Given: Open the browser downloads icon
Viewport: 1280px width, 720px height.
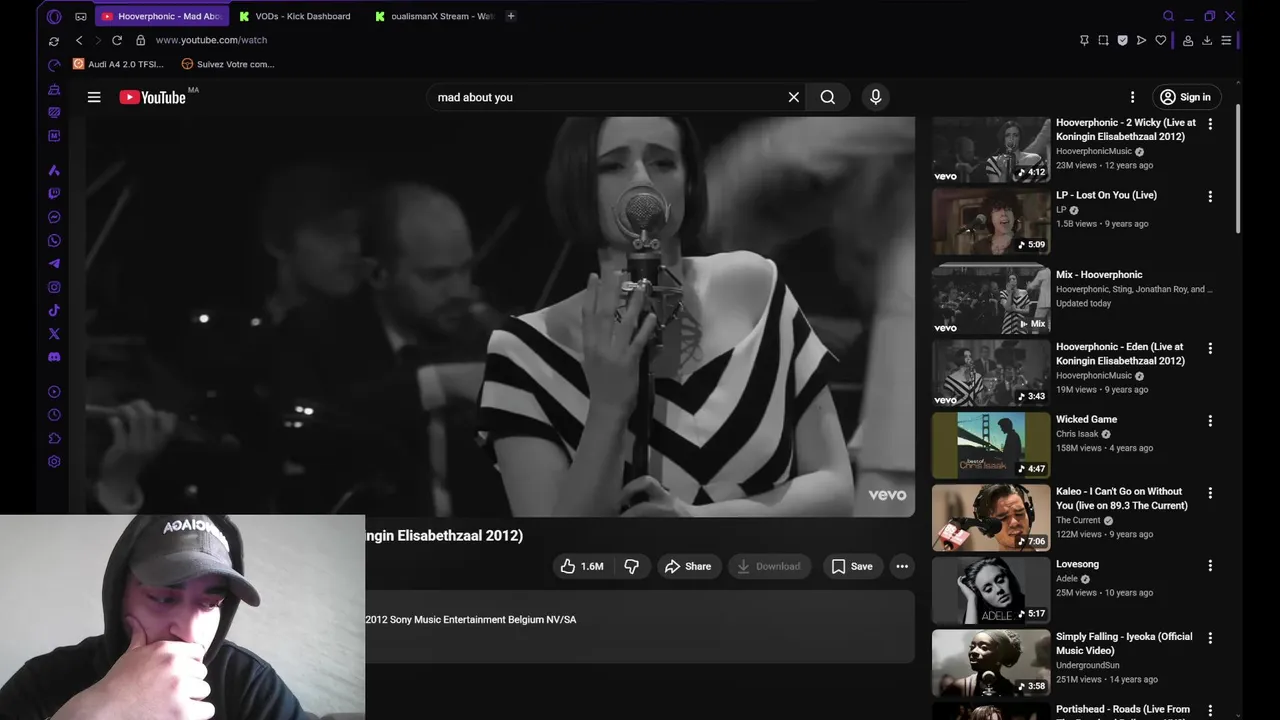Looking at the screenshot, I should [x=1207, y=40].
